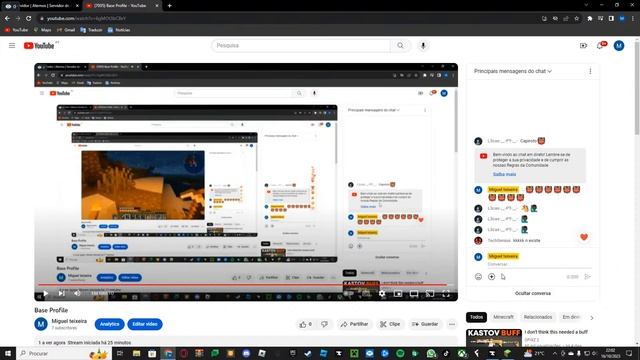Cast the video to a device
This screenshot has height=360, width=640.
coord(430,293)
